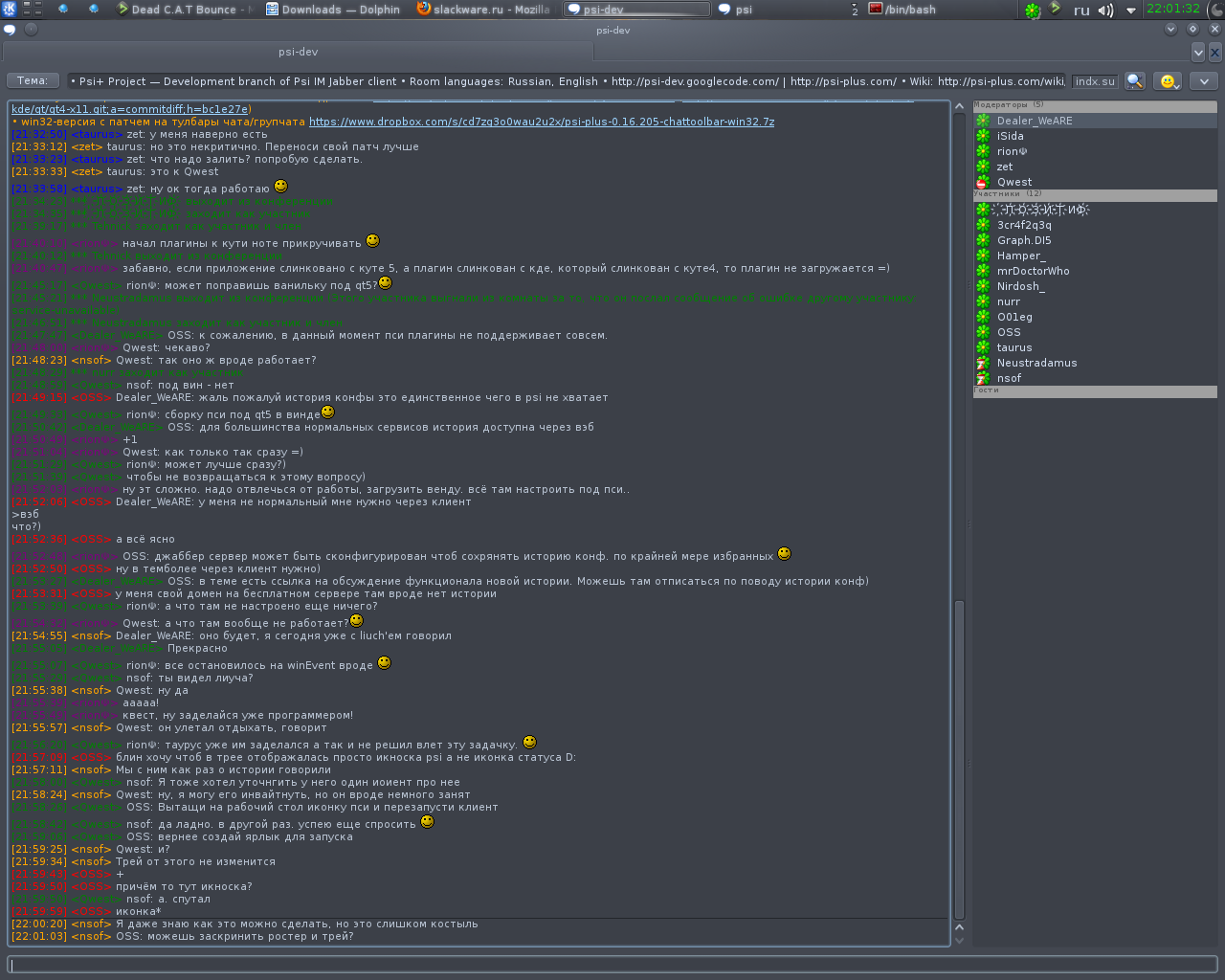Click the chat scrollbar bottom down arrow
Screen dimensions: 1225x980
[960, 940]
